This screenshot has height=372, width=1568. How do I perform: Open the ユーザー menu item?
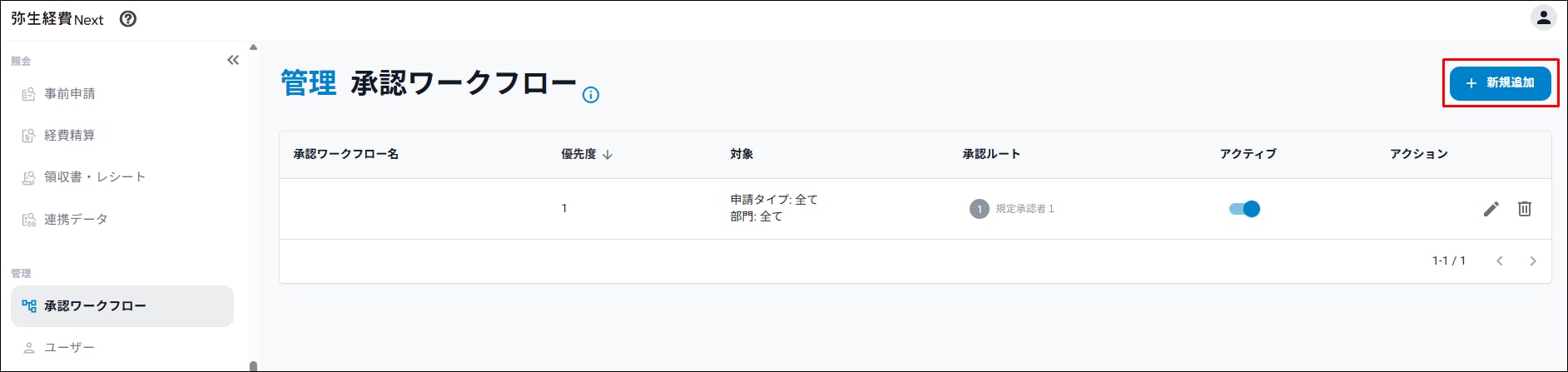pyautogui.click(x=122, y=347)
